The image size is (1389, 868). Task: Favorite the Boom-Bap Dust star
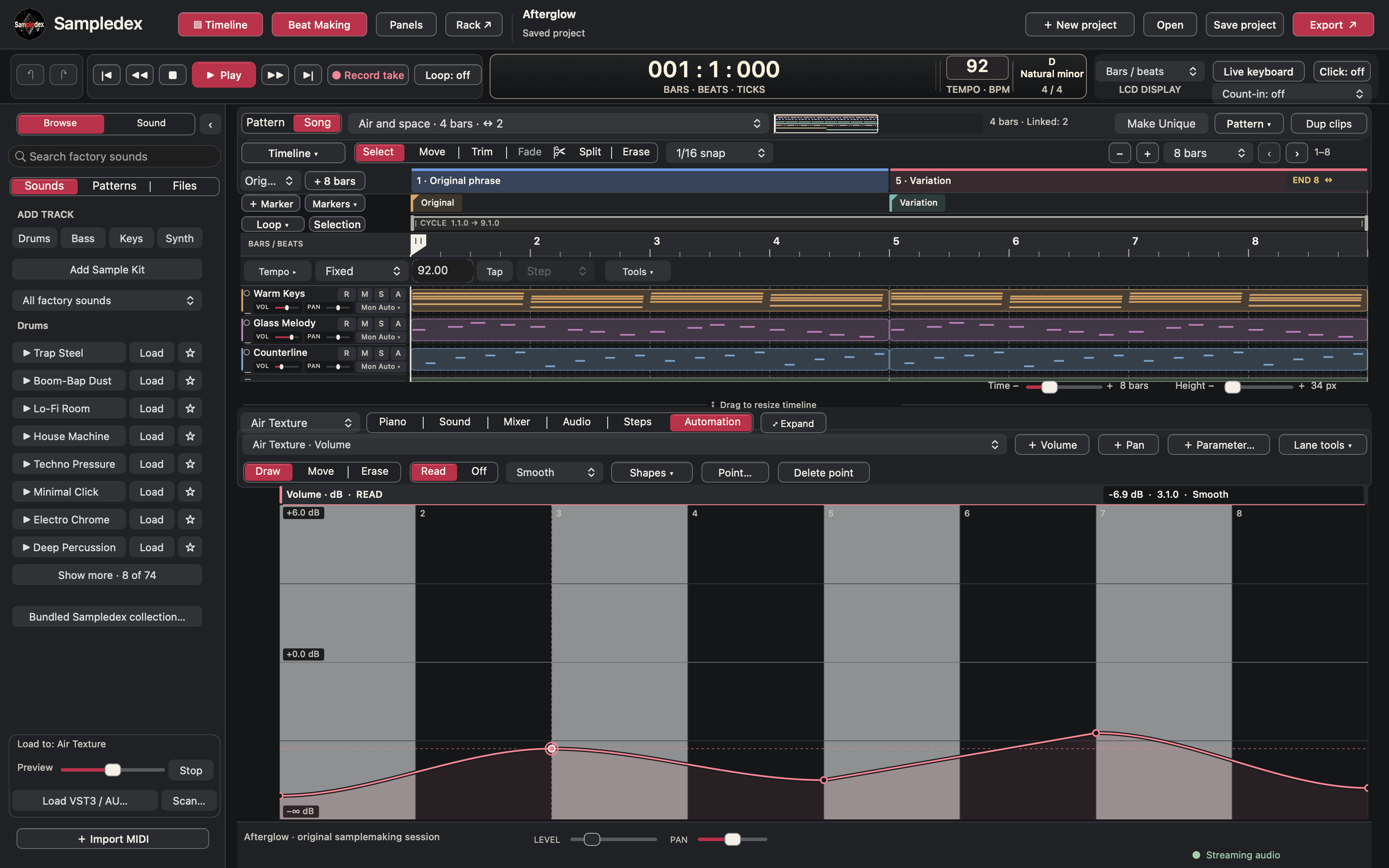[x=190, y=381]
